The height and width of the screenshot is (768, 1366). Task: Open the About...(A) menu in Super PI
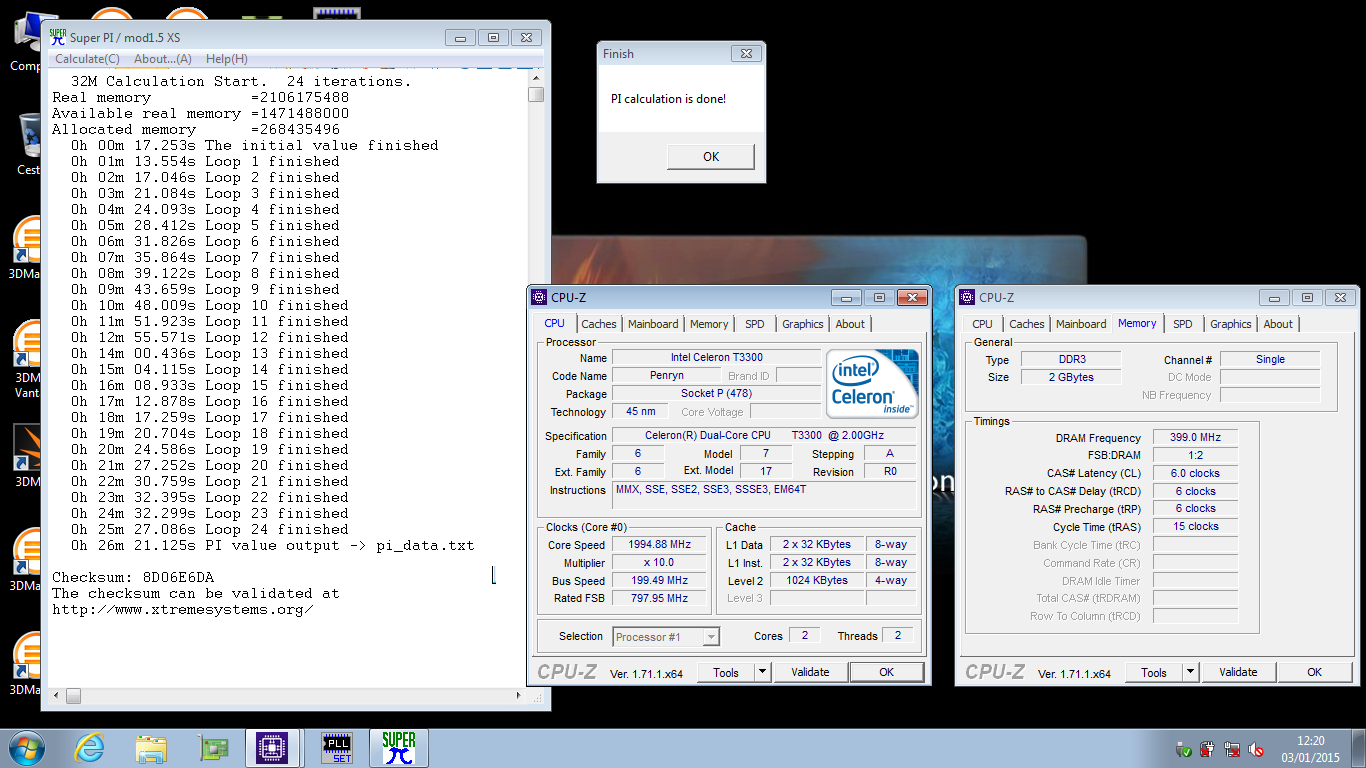pyautogui.click(x=162, y=59)
